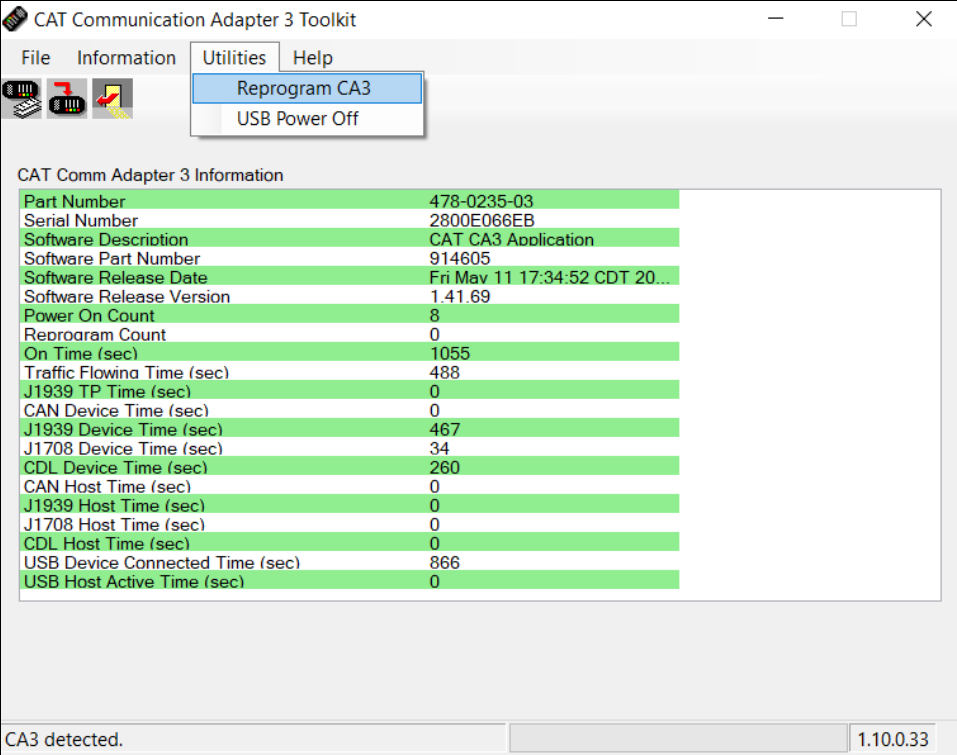Click USB Device Connected value 866

pyautogui.click(x=444, y=563)
